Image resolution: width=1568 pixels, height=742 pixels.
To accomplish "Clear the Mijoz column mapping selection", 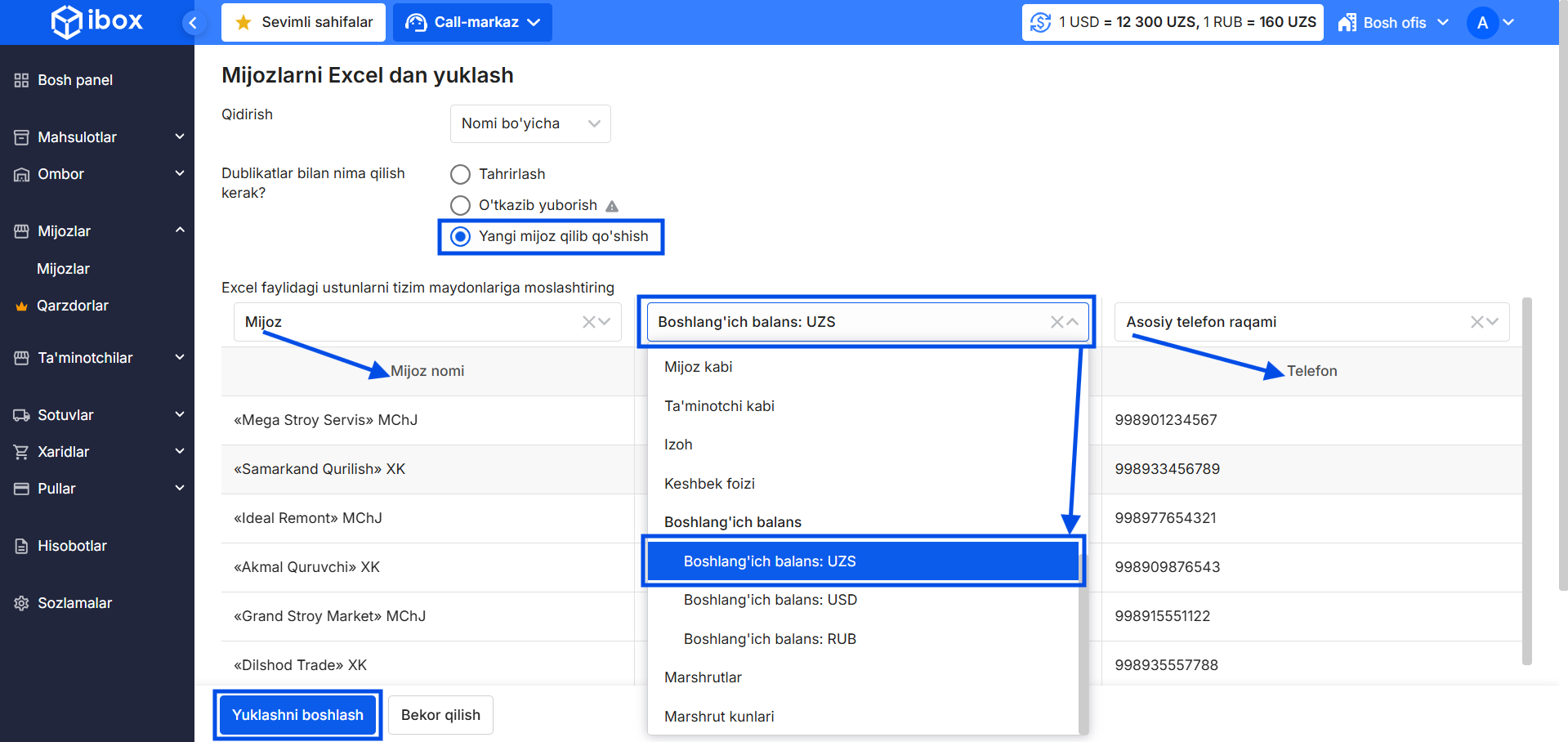I will pyautogui.click(x=588, y=322).
